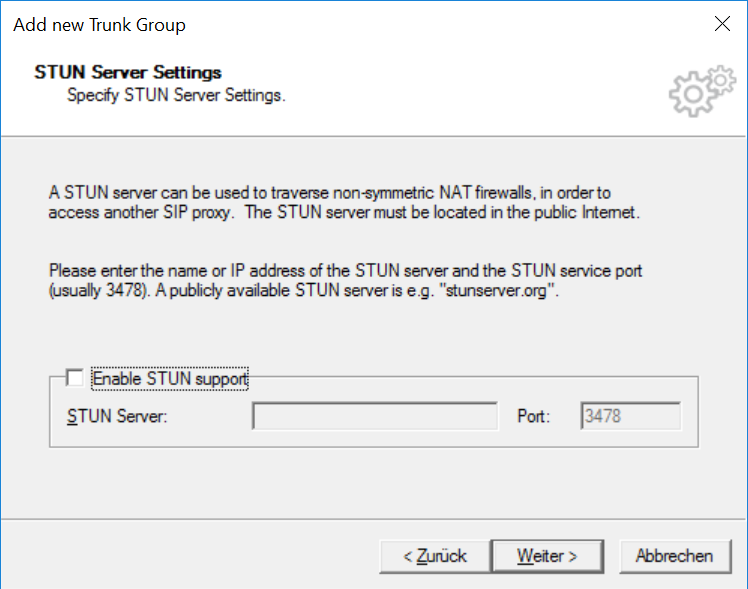
Task: Click the 'Port:' label
Action: point(534,416)
